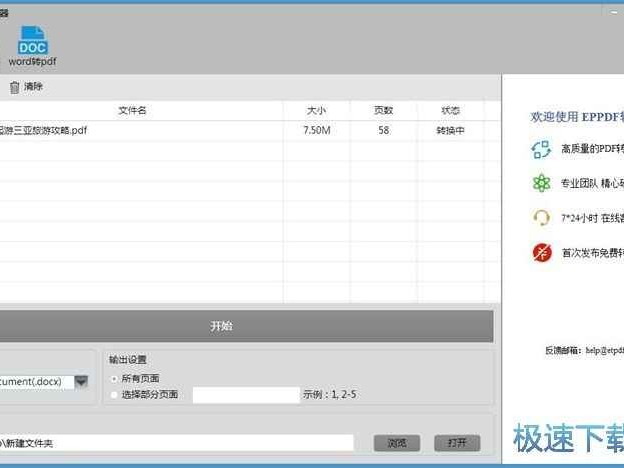This screenshot has width=624, height=468.
Task: Click the output folder path field
Action: coord(176,443)
